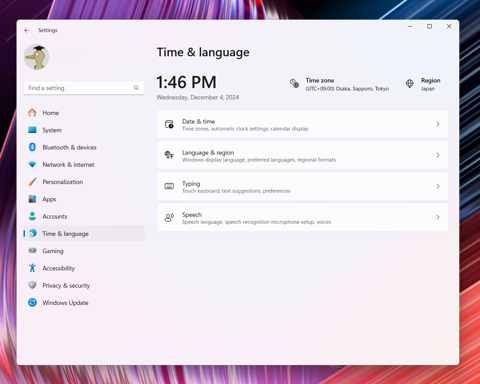Navigate to Privacy & security
The height and width of the screenshot is (384, 480).
coord(84,286)
